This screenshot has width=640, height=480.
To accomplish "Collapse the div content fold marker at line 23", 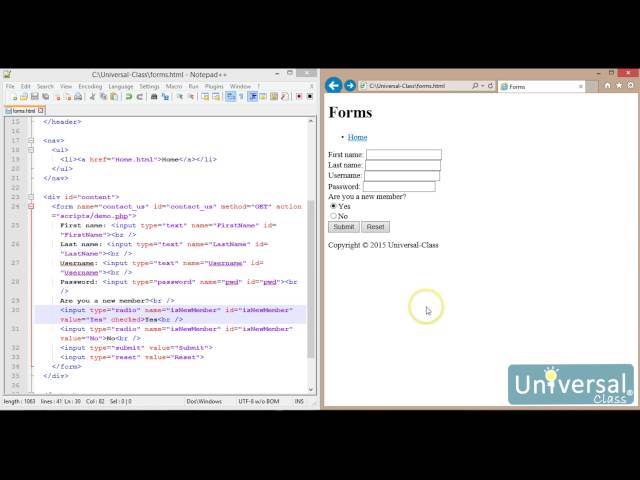I will click(x=31, y=197).
